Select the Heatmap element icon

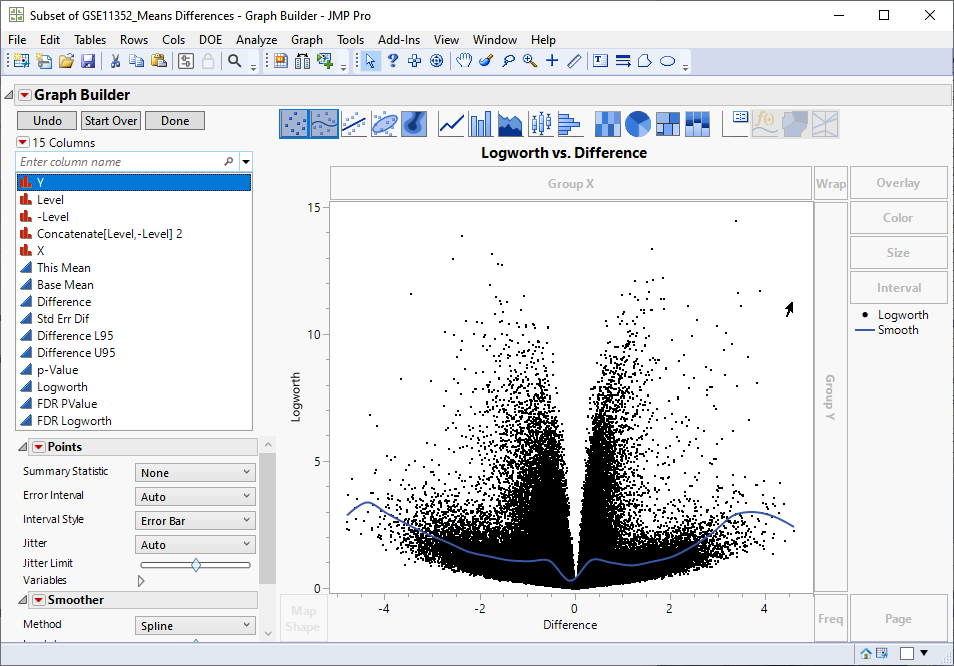pos(608,123)
